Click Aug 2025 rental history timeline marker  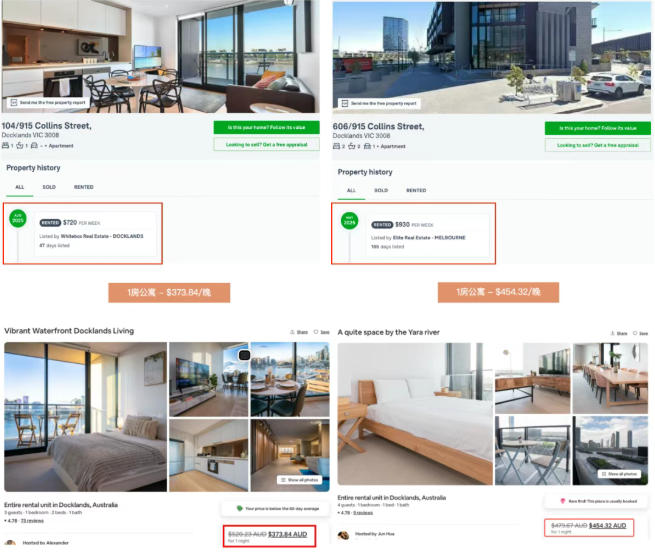(18, 218)
